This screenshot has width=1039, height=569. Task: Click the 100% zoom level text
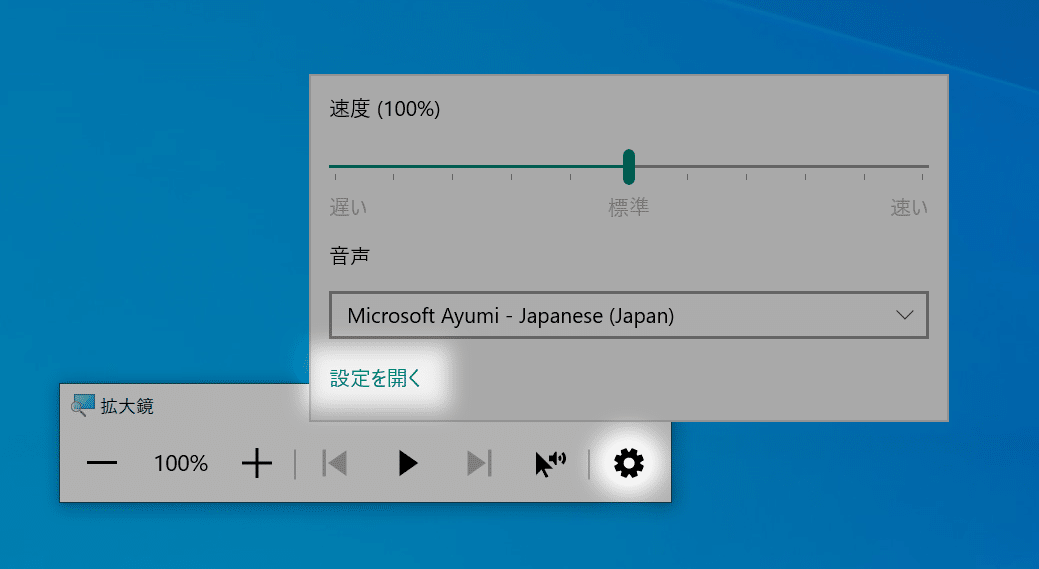181,463
